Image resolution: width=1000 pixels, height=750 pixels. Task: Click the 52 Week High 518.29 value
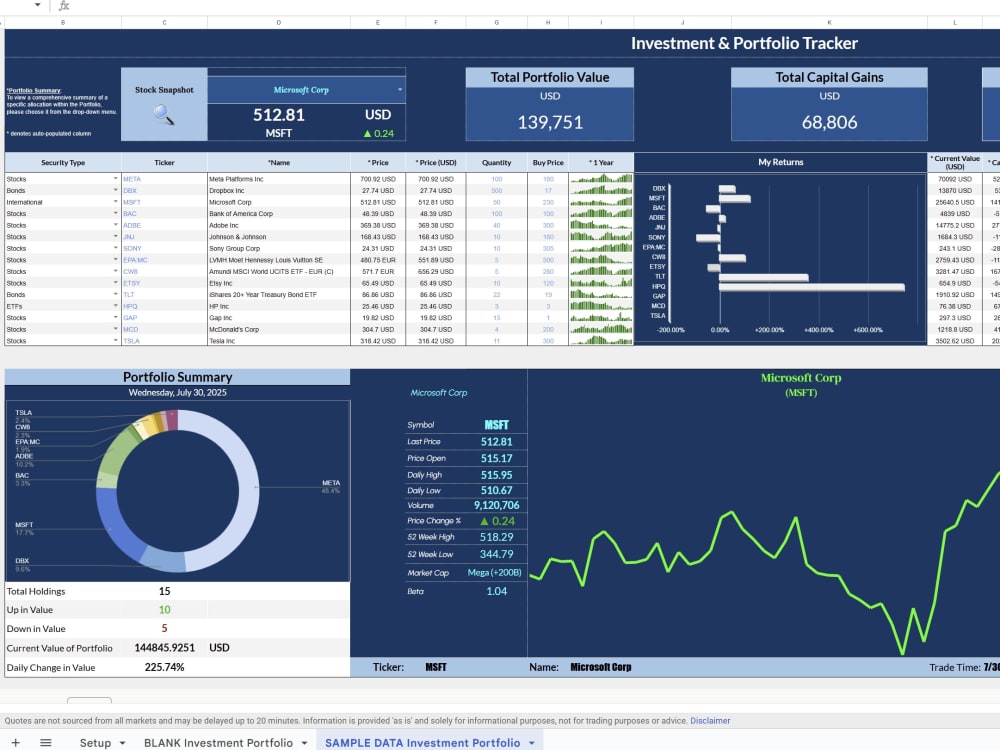pyautogui.click(x=496, y=537)
